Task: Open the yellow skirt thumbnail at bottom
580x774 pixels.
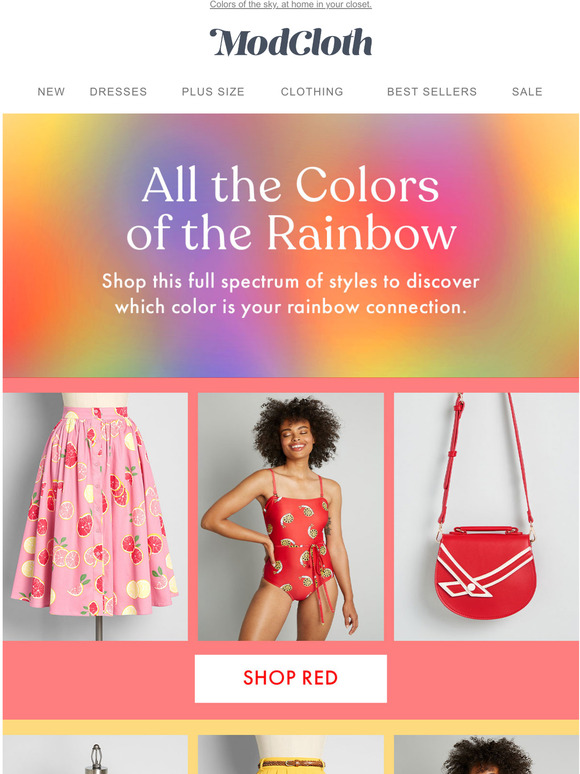Action: pos(291,755)
